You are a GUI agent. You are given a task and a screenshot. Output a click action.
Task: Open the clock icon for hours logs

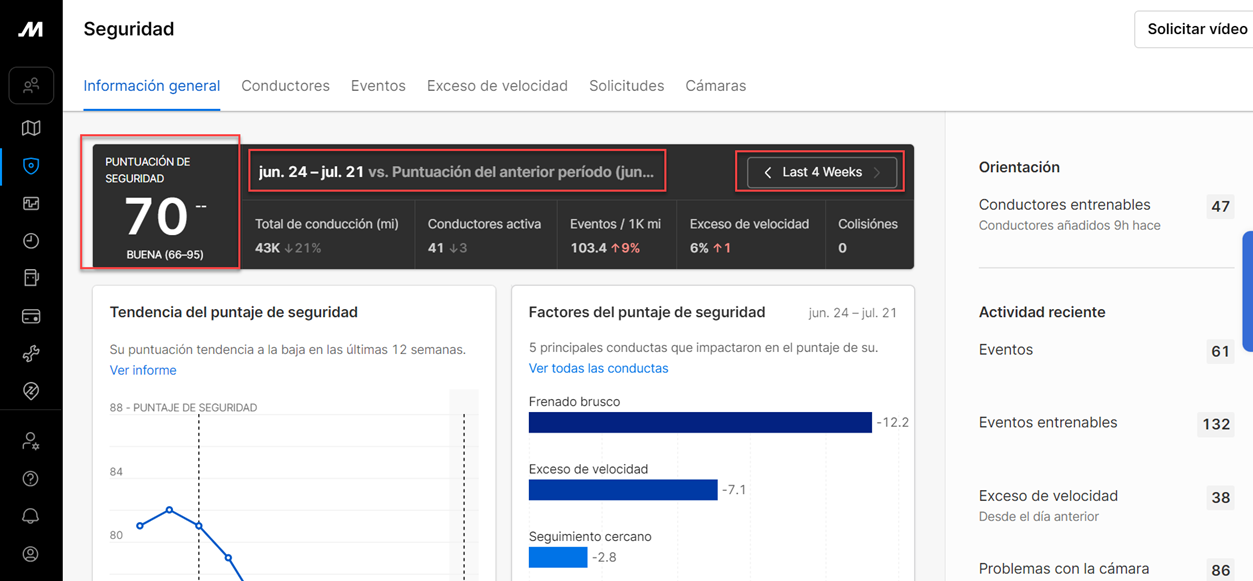(31, 241)
